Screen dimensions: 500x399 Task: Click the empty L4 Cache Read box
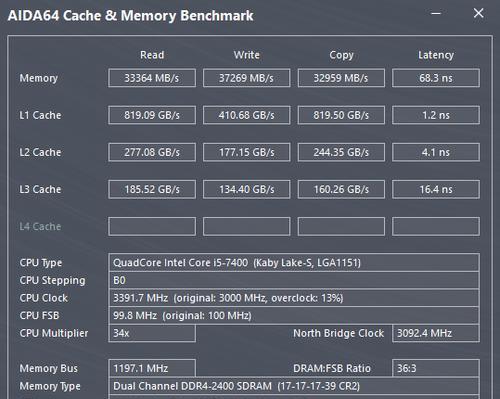(x=152, y=226)
